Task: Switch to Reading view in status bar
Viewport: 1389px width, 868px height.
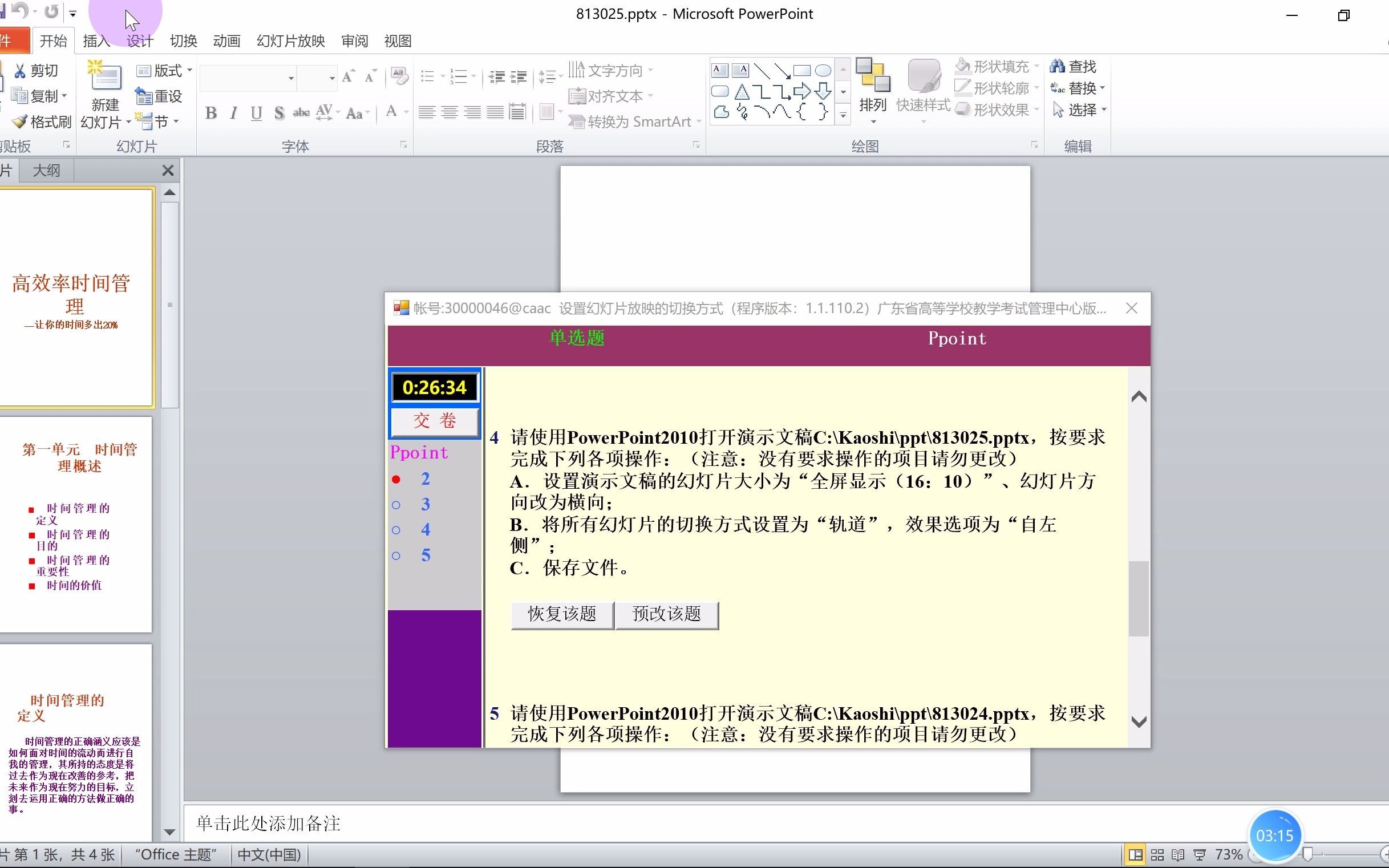Action: click(1178, 855)
